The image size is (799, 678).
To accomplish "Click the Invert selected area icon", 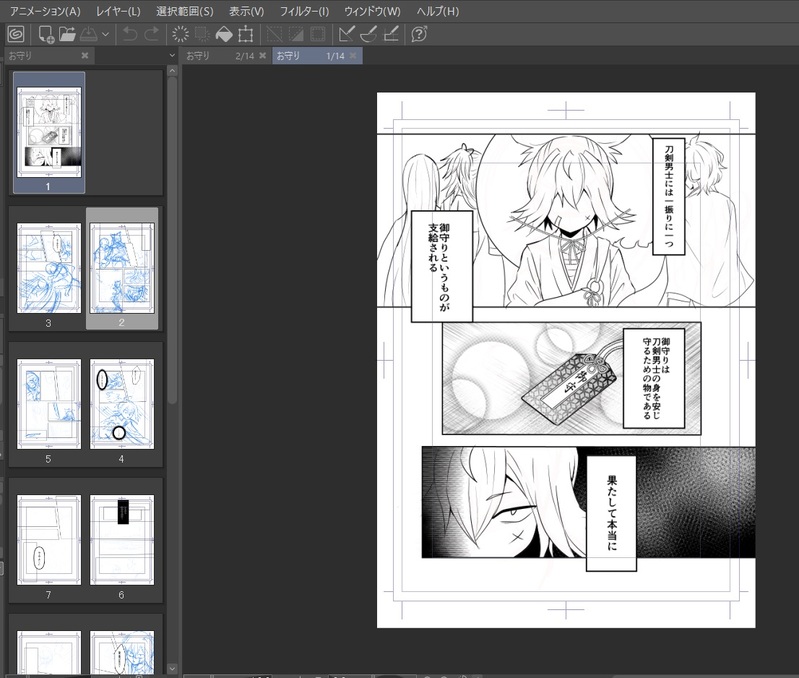I will coord(296,35).
